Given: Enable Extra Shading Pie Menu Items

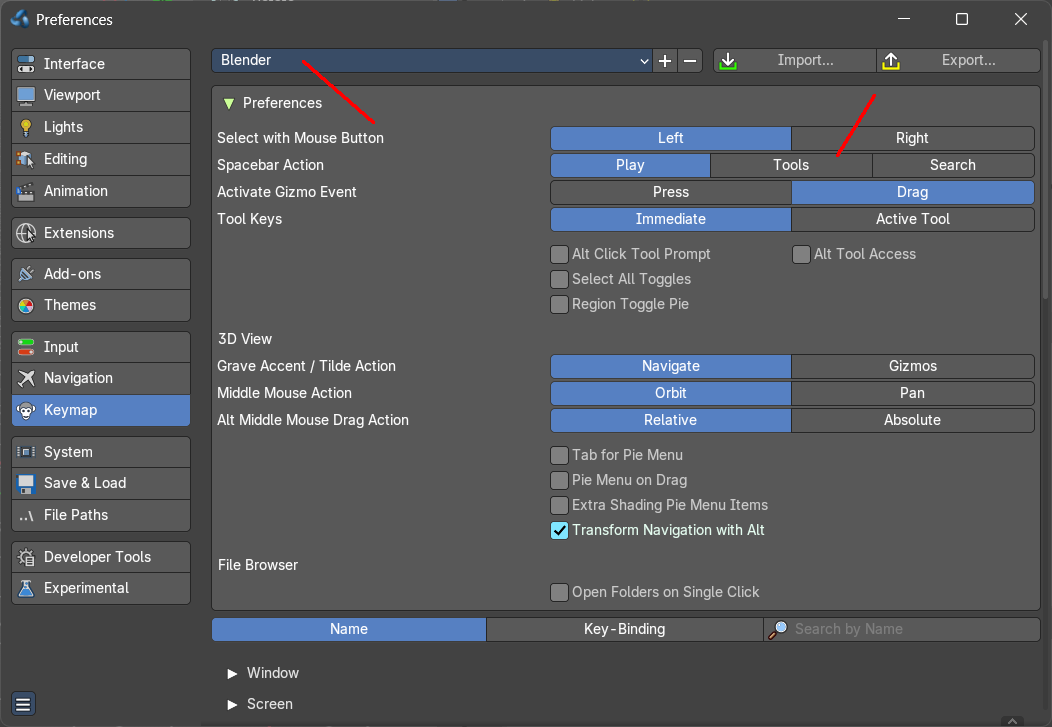Looking at the screenshot, I should (560, 505).
